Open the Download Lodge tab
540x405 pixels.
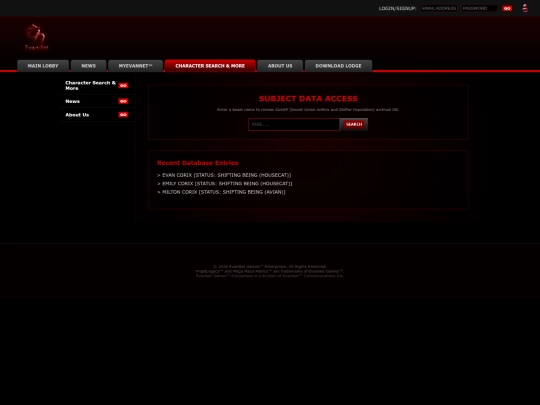(339, 66)
